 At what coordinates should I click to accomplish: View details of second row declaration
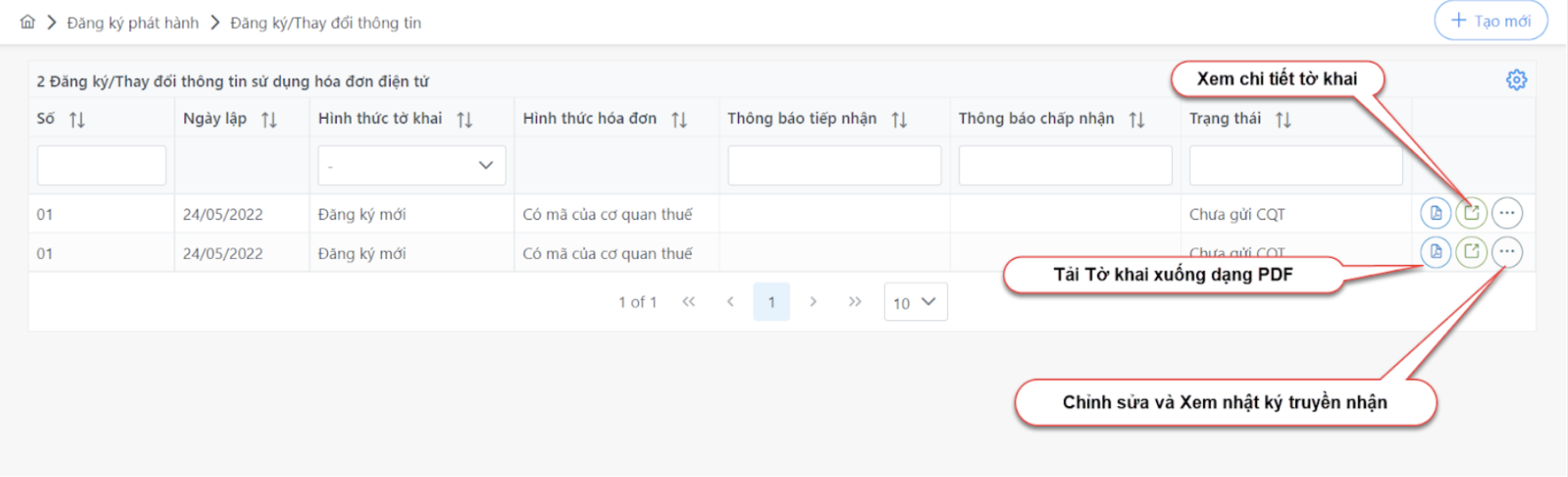[1471, 252]
